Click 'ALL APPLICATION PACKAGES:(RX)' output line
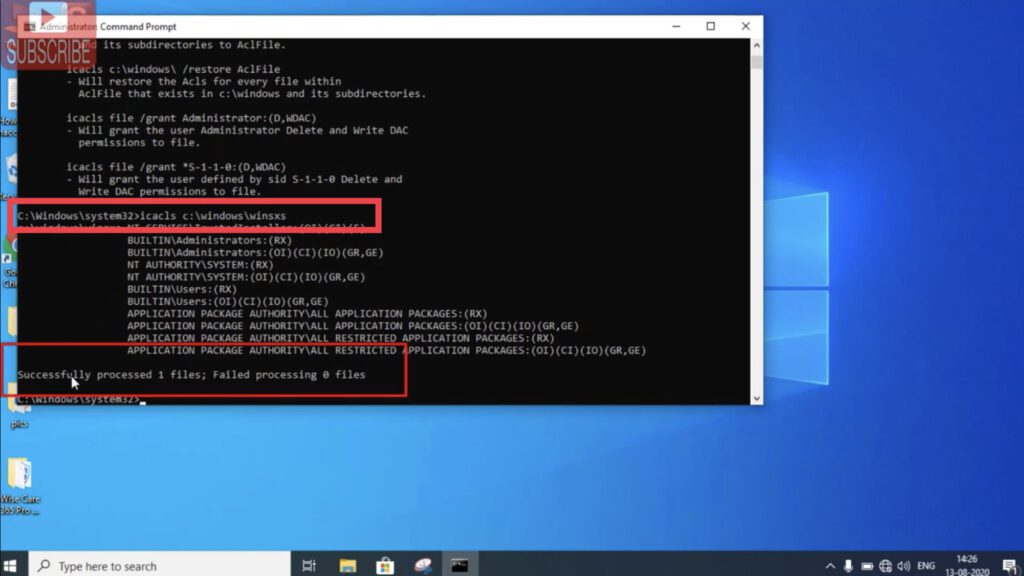 tap(308, 314)
